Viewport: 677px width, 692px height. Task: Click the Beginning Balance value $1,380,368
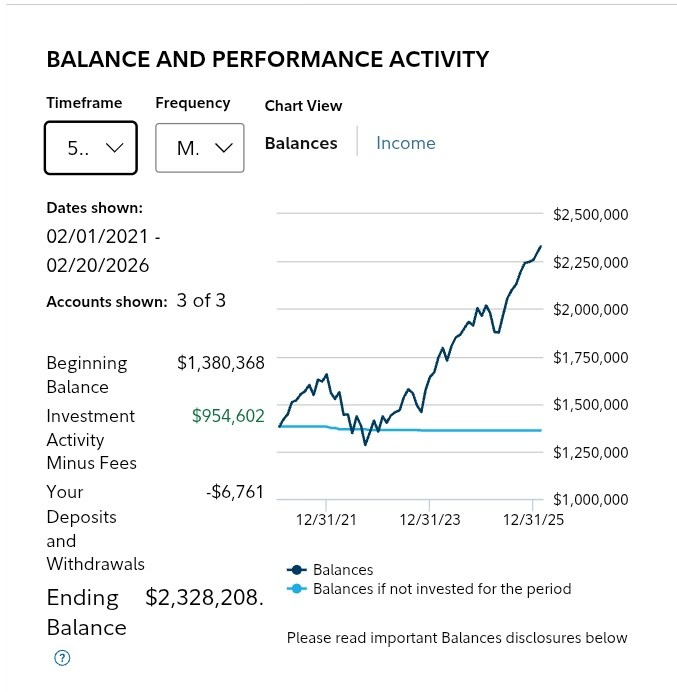[220, 363]
